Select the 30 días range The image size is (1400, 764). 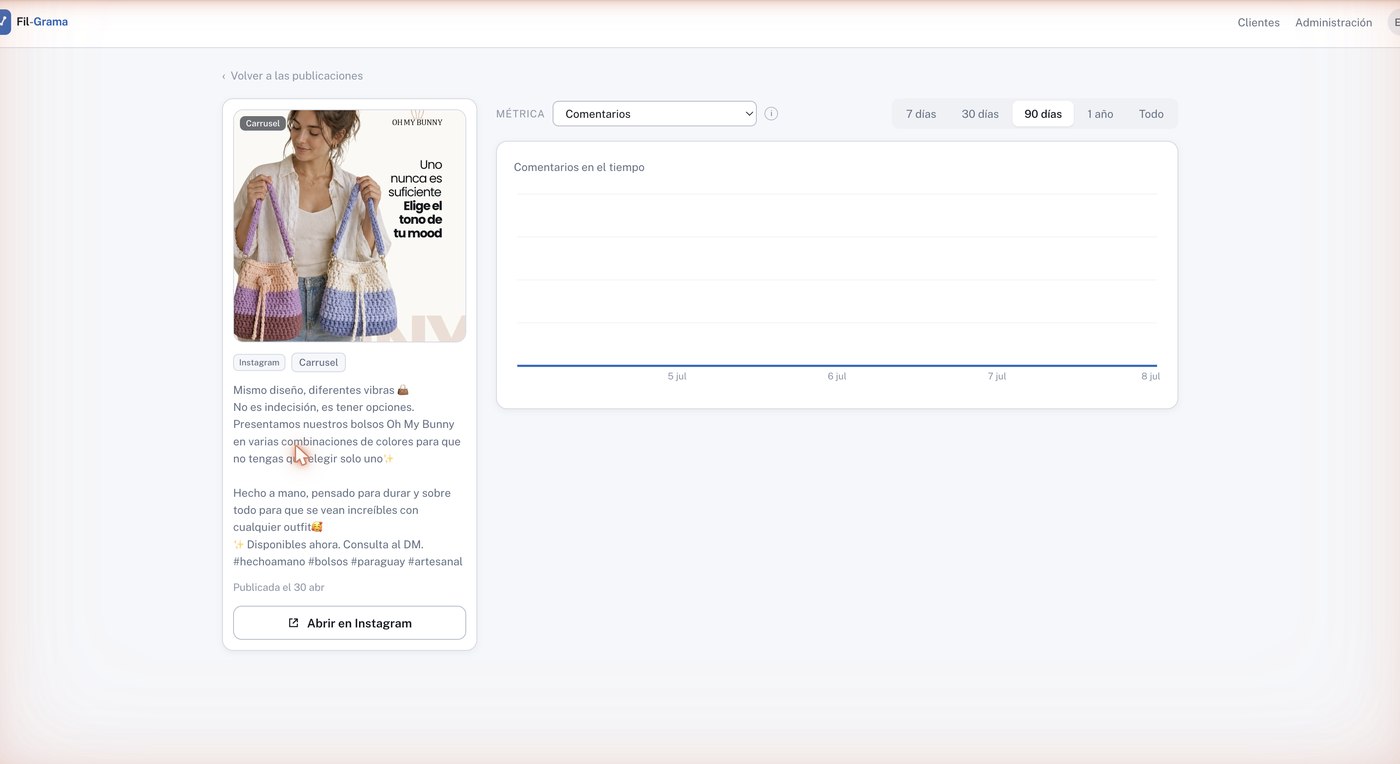(980, 114)
